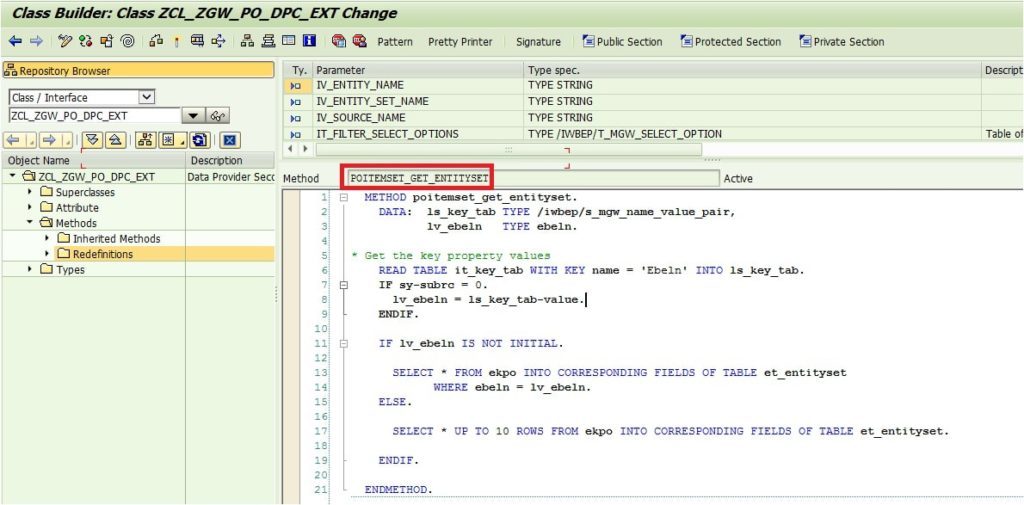Click the Display Superordinate Object List icon
The image size is (1024, 505).
[x=146, y=140]
